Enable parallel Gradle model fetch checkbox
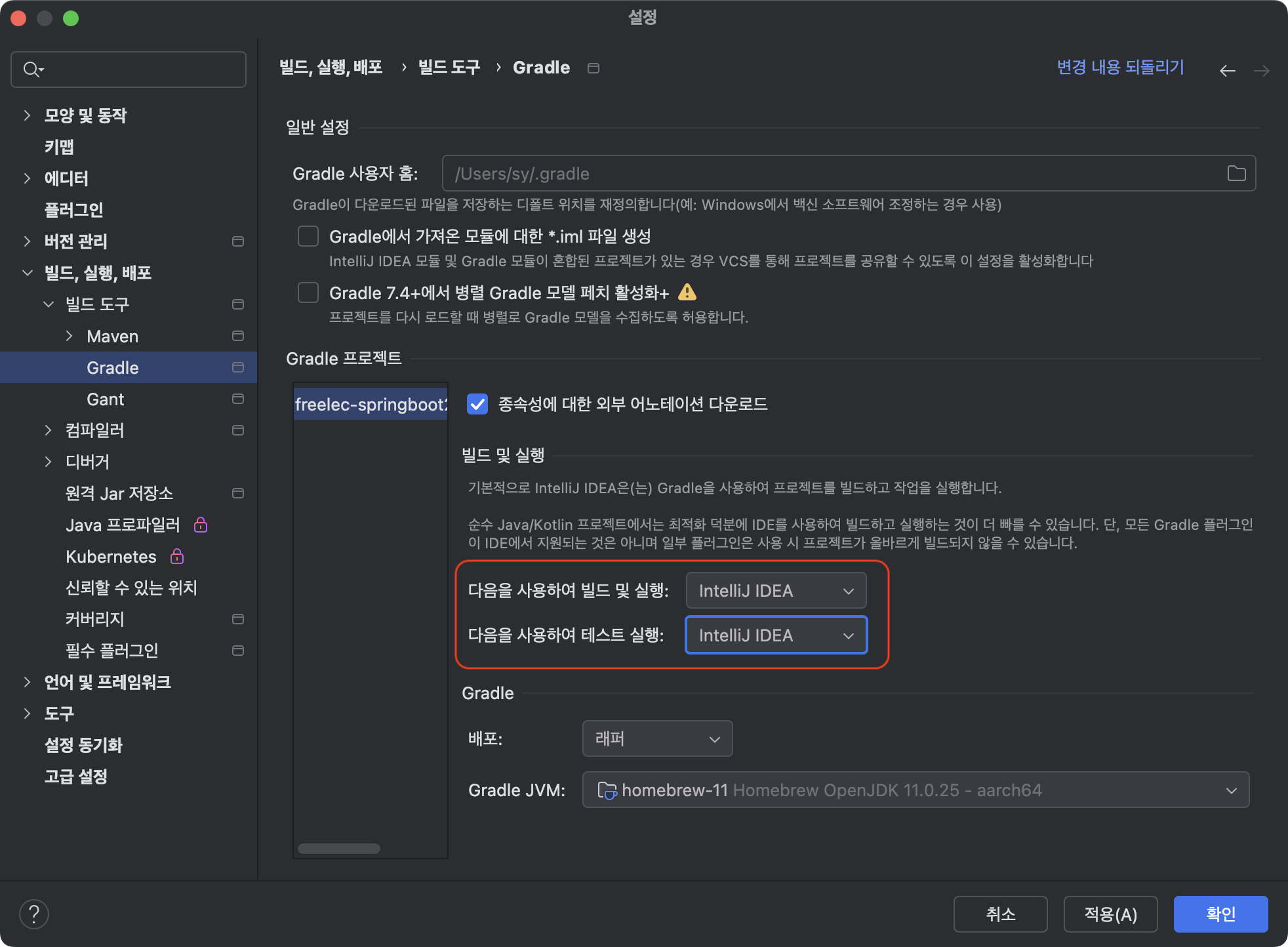 pyautogui.click(x=308, y=292)
